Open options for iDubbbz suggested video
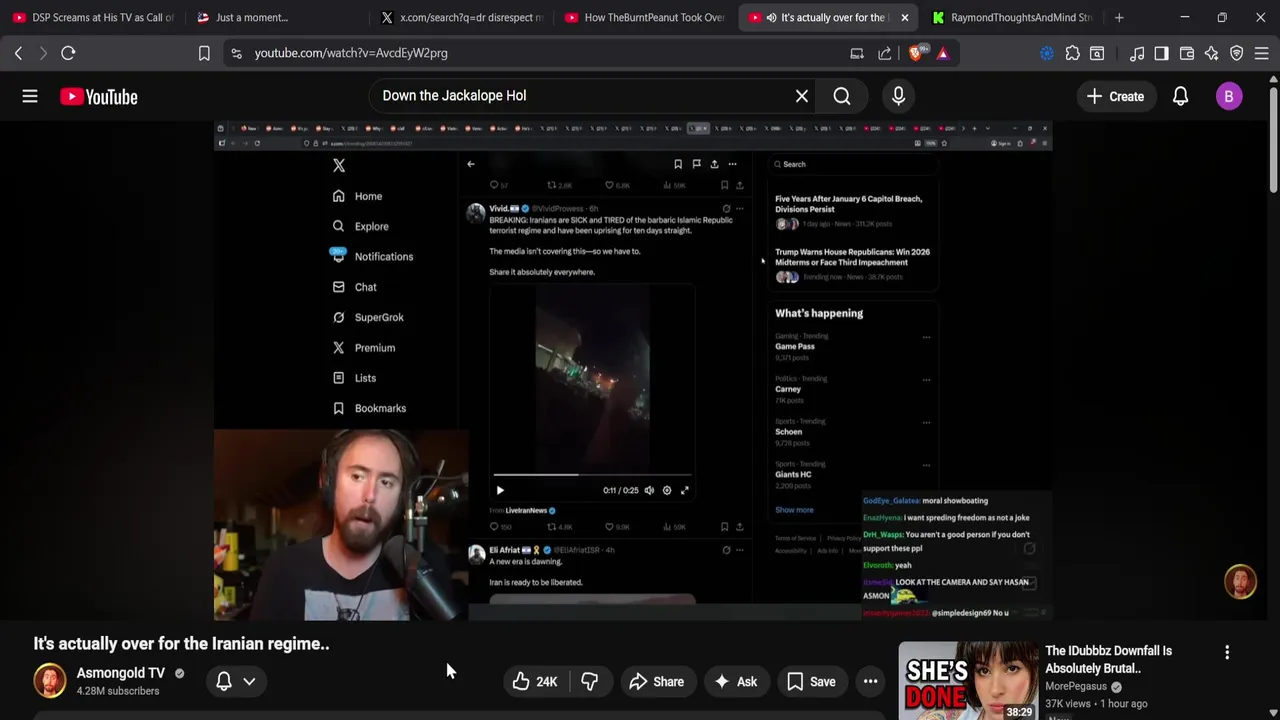 pos(1227,652)
